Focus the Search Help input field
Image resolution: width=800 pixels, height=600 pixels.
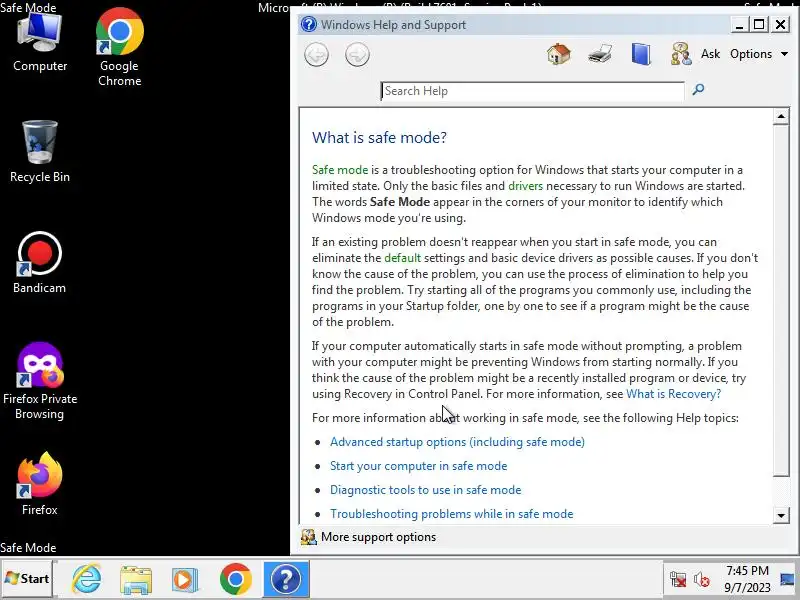(532, 91)
